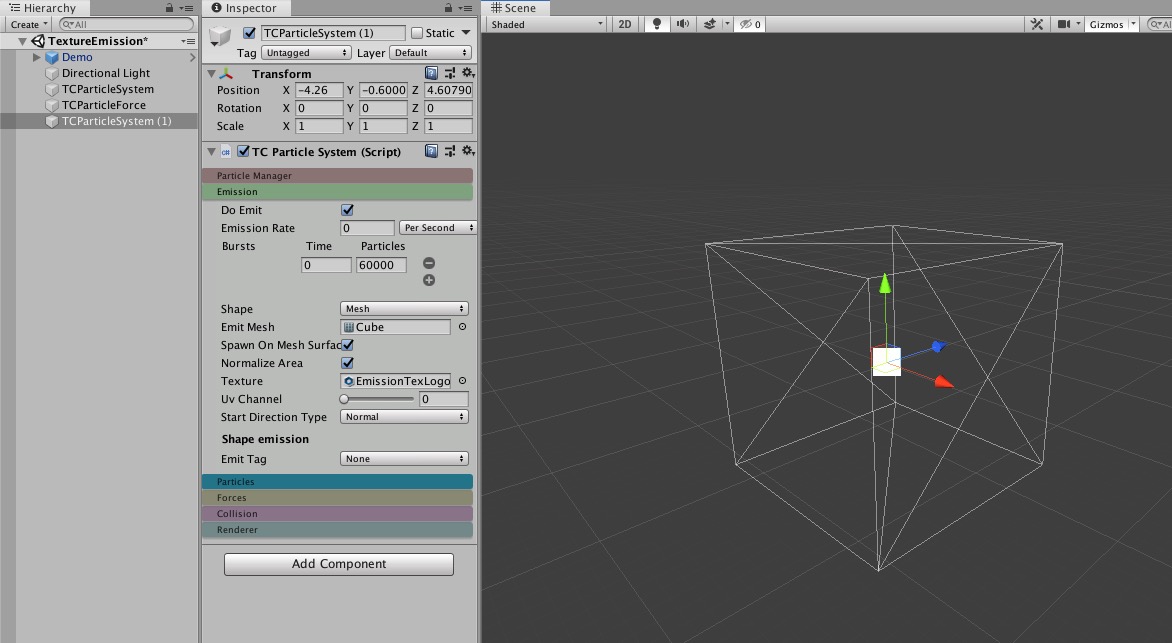Open Per Second emission rate dropdown
Screen dimensions: 1172x643
click(x=437, y=227)
